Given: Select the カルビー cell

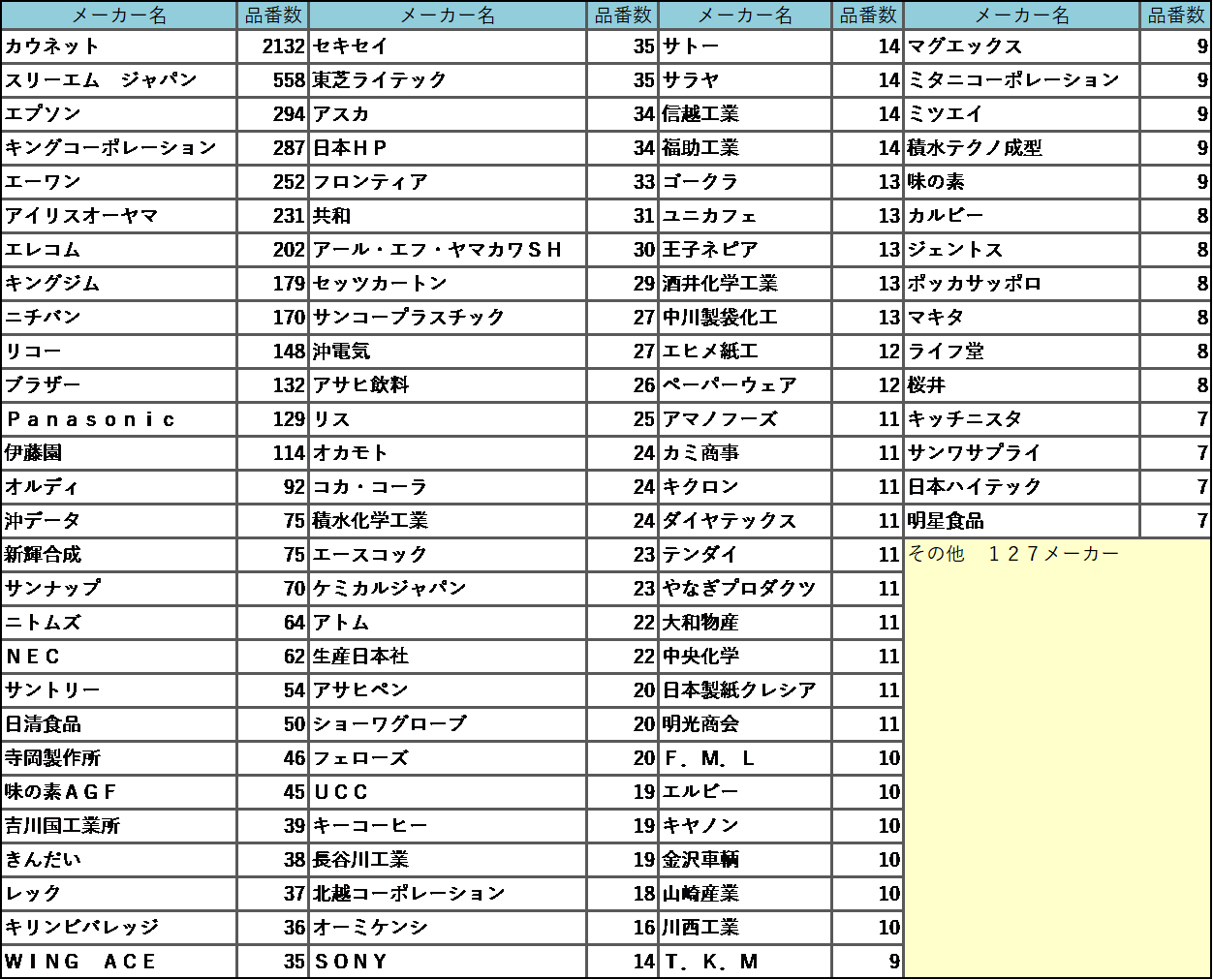Looking at the screenshot, I should pos(1022,216).
